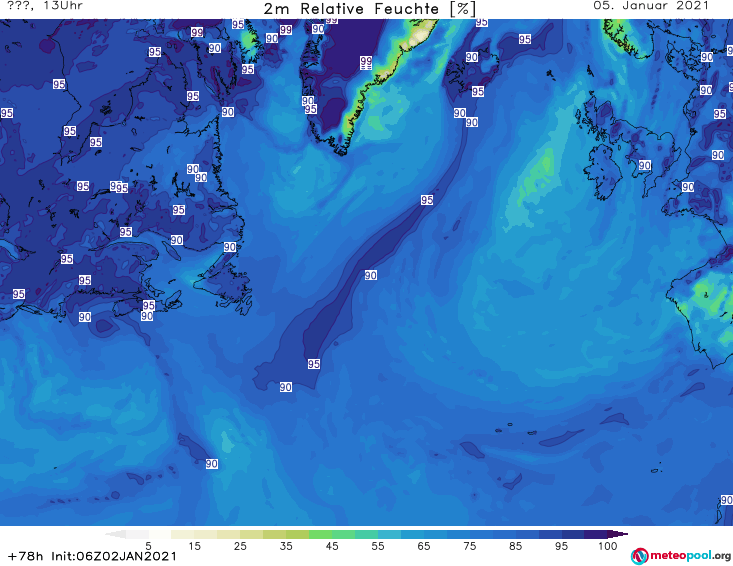Click the title '2m Relative Feuchte [%]'
The width and height of the screenshot is (733, 566).
pos(370,8)
